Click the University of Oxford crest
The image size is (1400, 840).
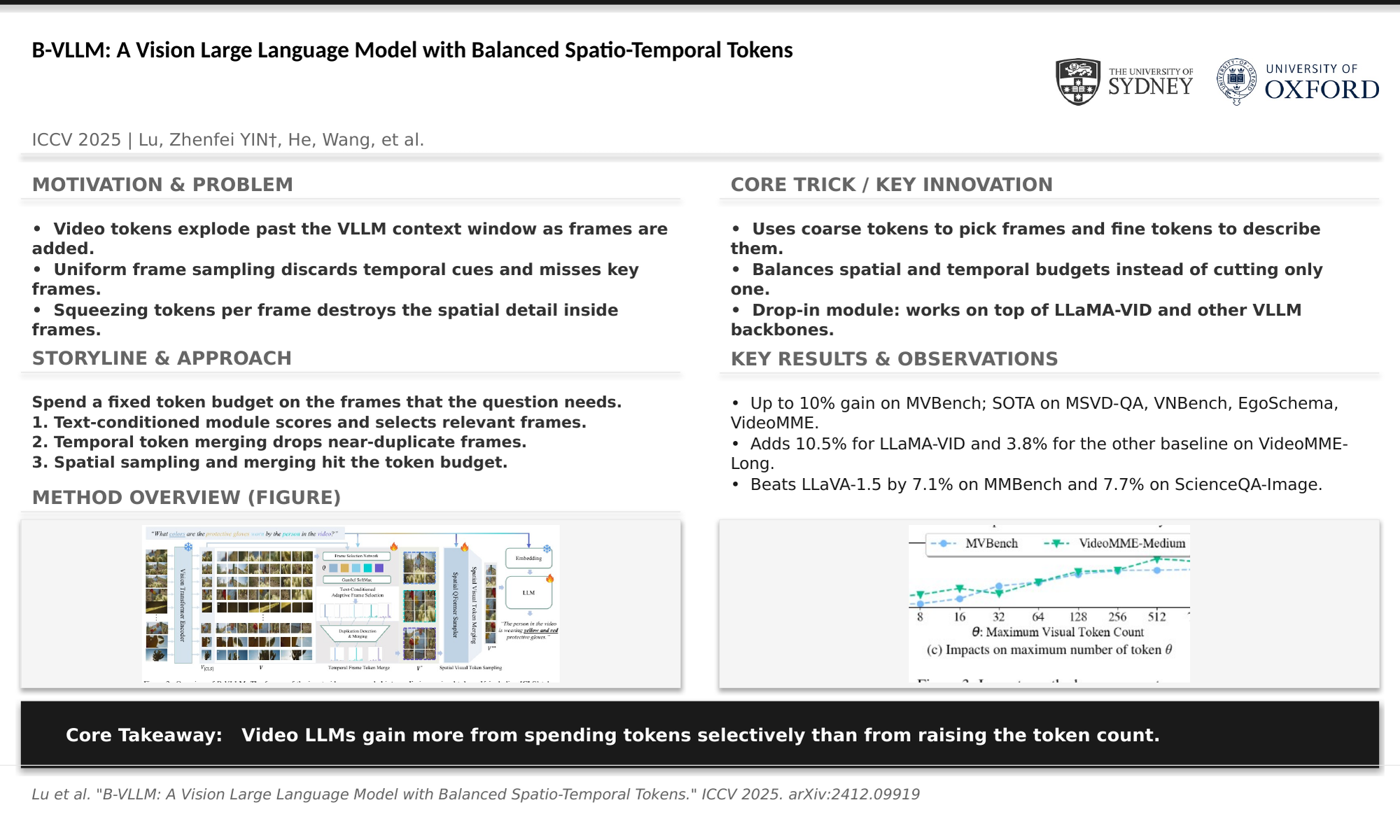1237,82
